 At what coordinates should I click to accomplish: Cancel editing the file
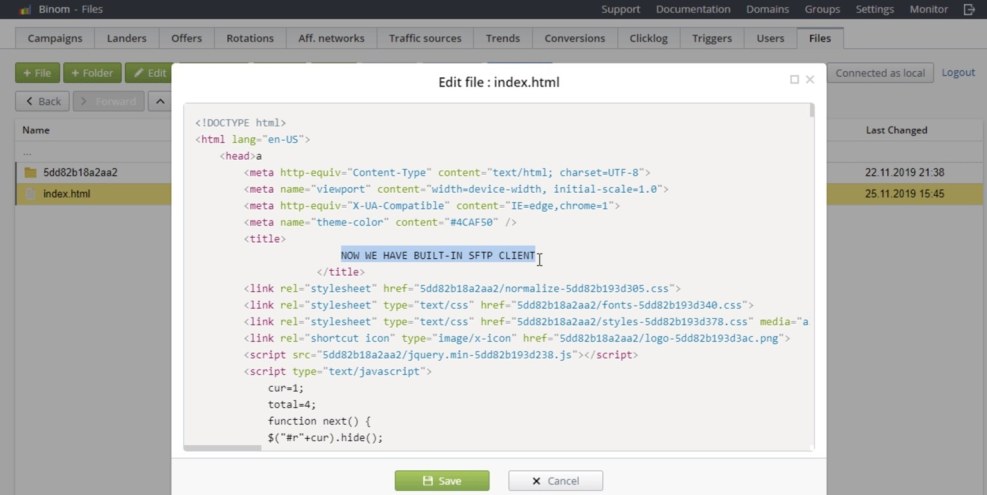click(x=555, y=481)
